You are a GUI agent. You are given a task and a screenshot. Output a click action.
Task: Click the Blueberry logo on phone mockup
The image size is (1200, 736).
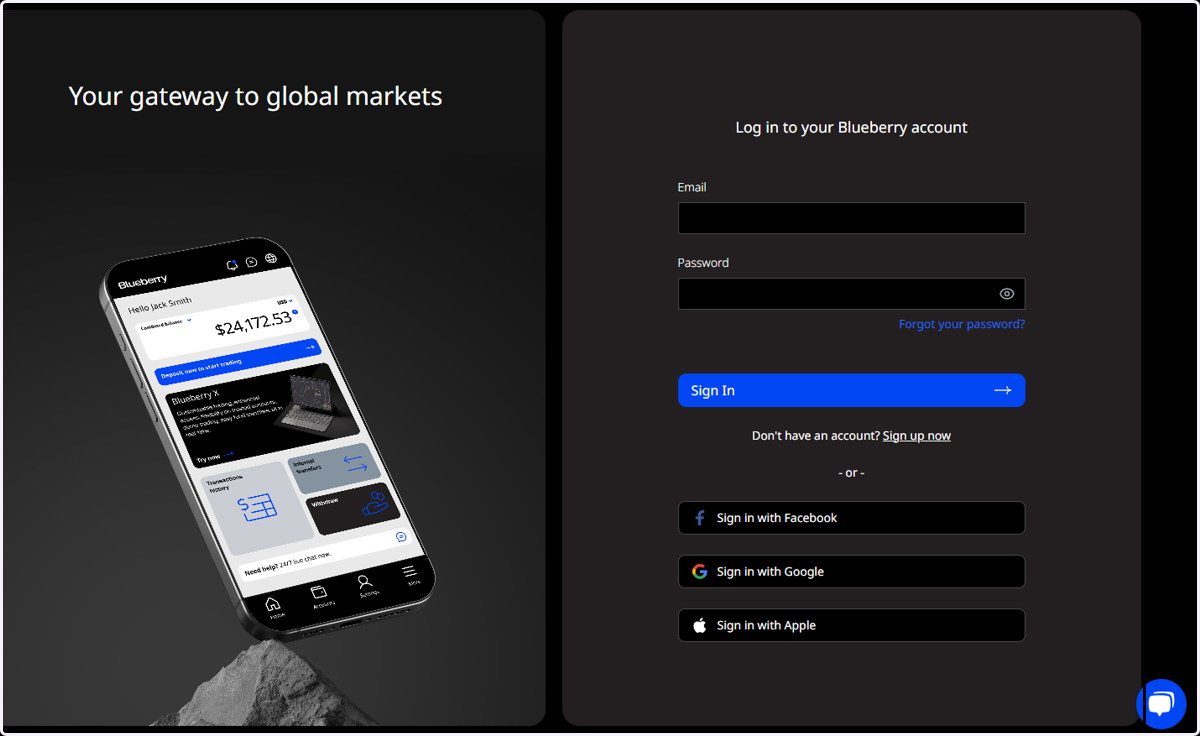pyautogui.click(x=143, y=283)
